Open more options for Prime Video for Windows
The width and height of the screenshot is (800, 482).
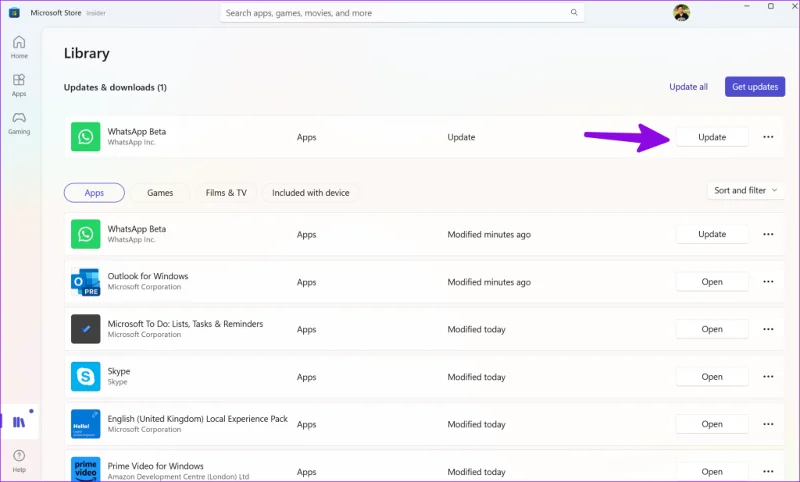768,471
